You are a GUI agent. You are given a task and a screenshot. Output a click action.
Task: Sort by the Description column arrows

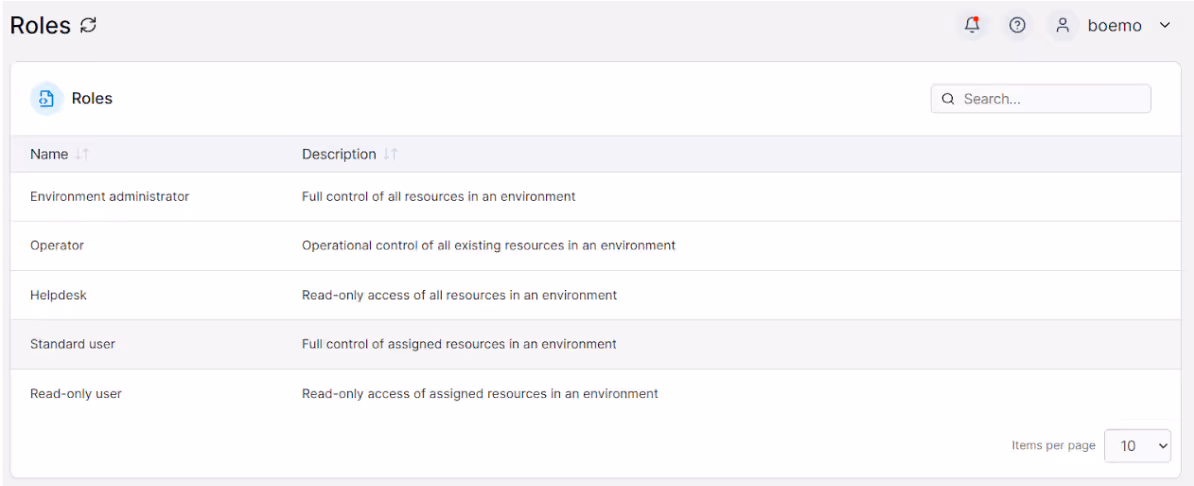[x=390, y=154]
